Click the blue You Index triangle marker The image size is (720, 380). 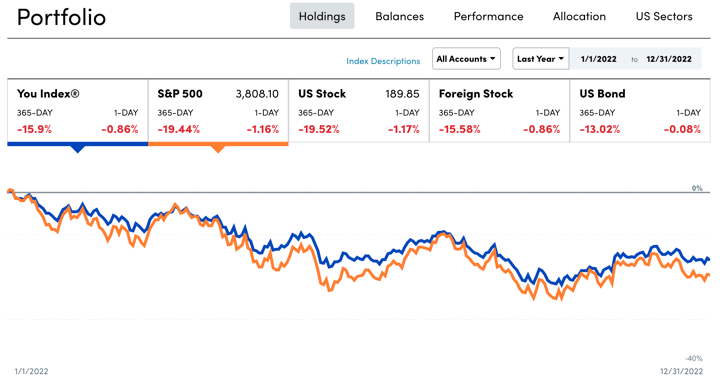78,149
